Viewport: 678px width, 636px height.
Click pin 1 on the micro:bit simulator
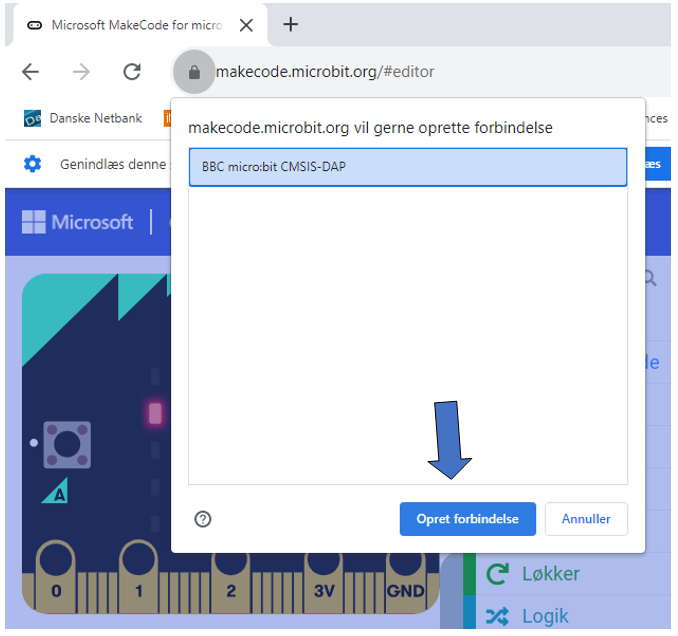(138, 575)
